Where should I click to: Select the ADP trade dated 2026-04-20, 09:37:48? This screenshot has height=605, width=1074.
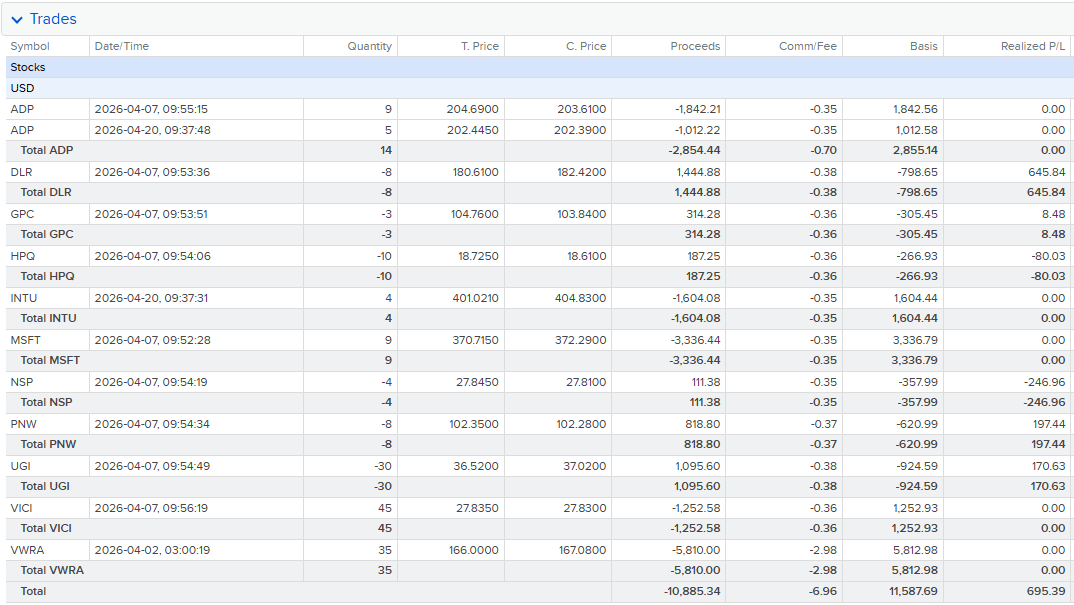point(540,130)
